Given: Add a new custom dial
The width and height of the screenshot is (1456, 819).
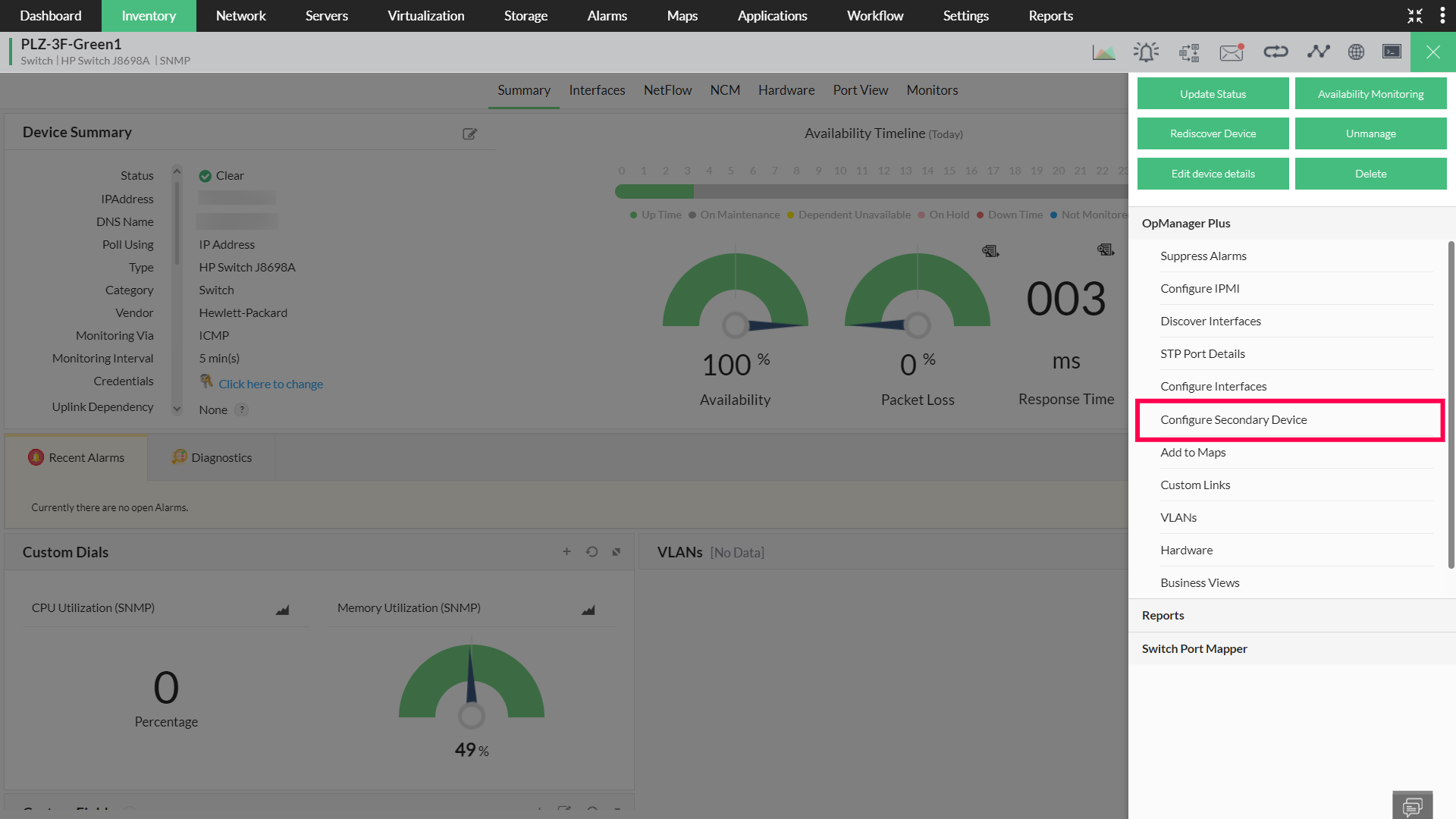Looking at the screenshot, I should pos(566,552).
